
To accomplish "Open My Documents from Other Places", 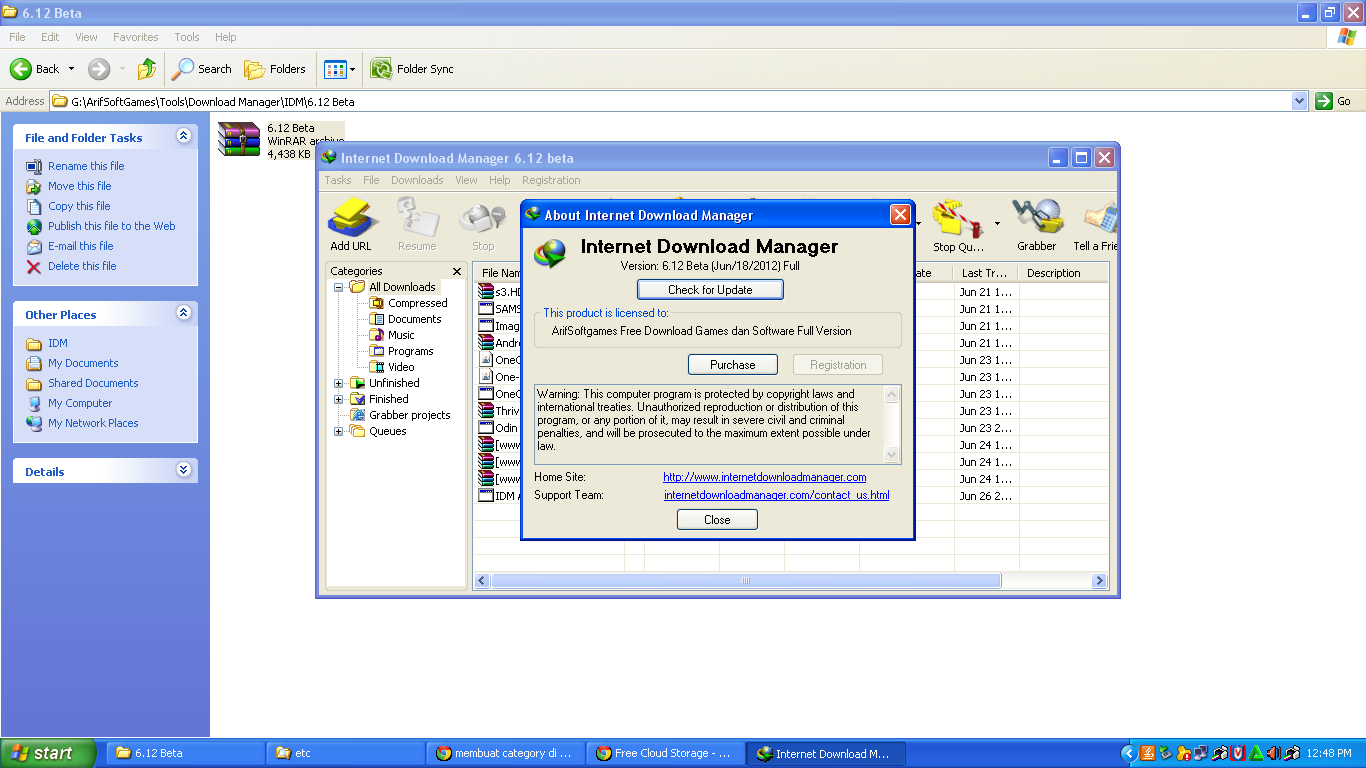I will point(83,363).
